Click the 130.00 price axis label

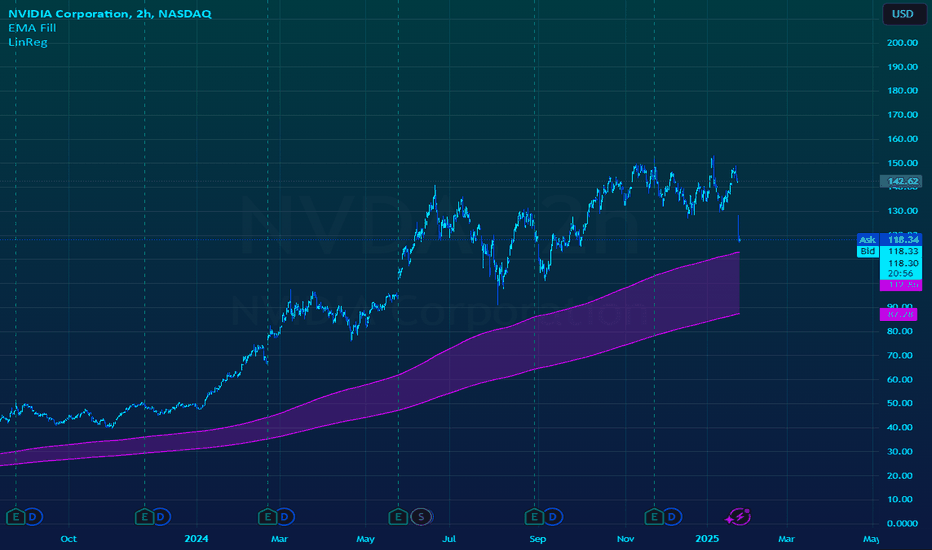tap(902, 211)
